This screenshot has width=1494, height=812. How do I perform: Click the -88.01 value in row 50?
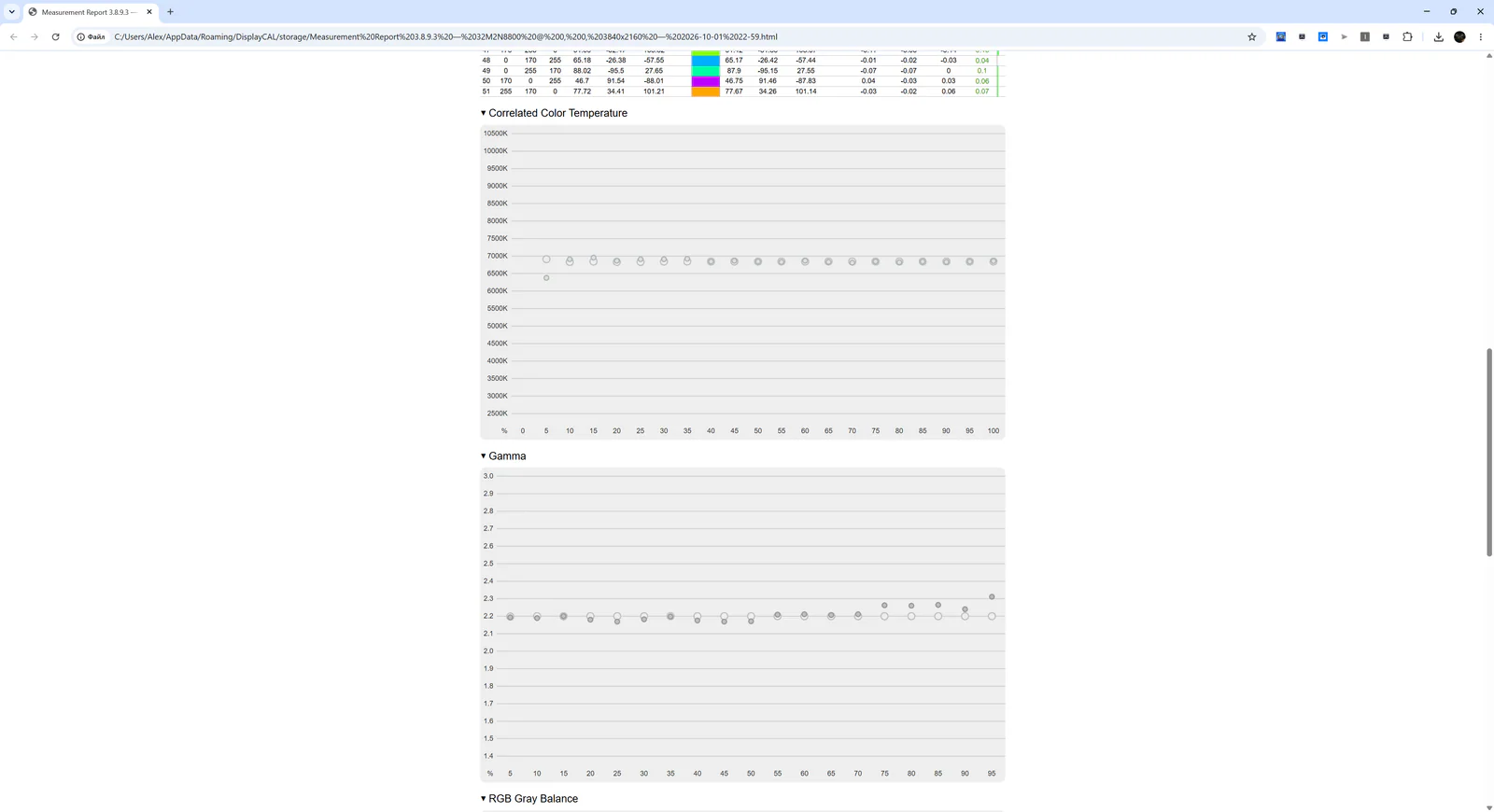coord(654,81)
